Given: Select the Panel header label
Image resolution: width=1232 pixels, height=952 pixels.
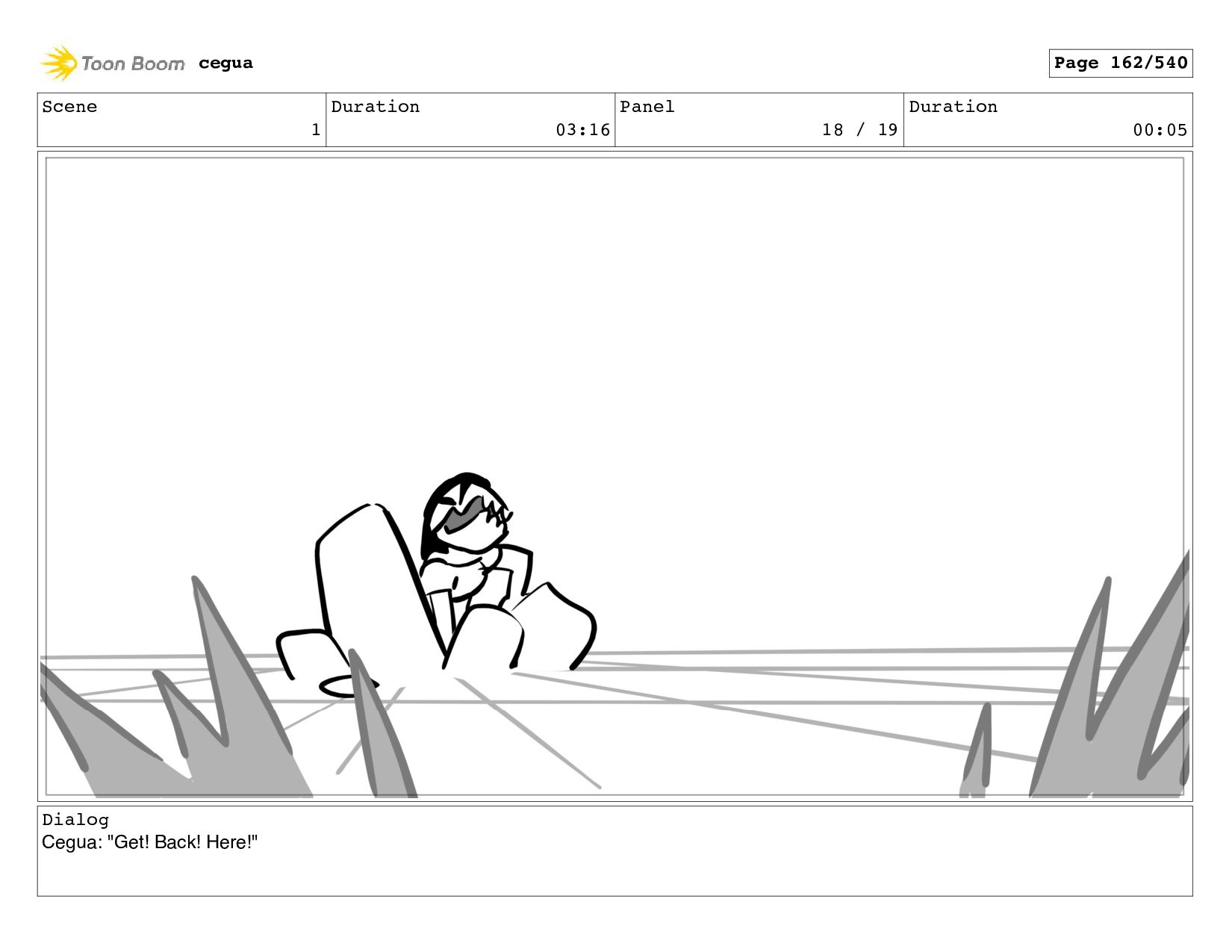Looking at the screenshot, I should [647, 107].
